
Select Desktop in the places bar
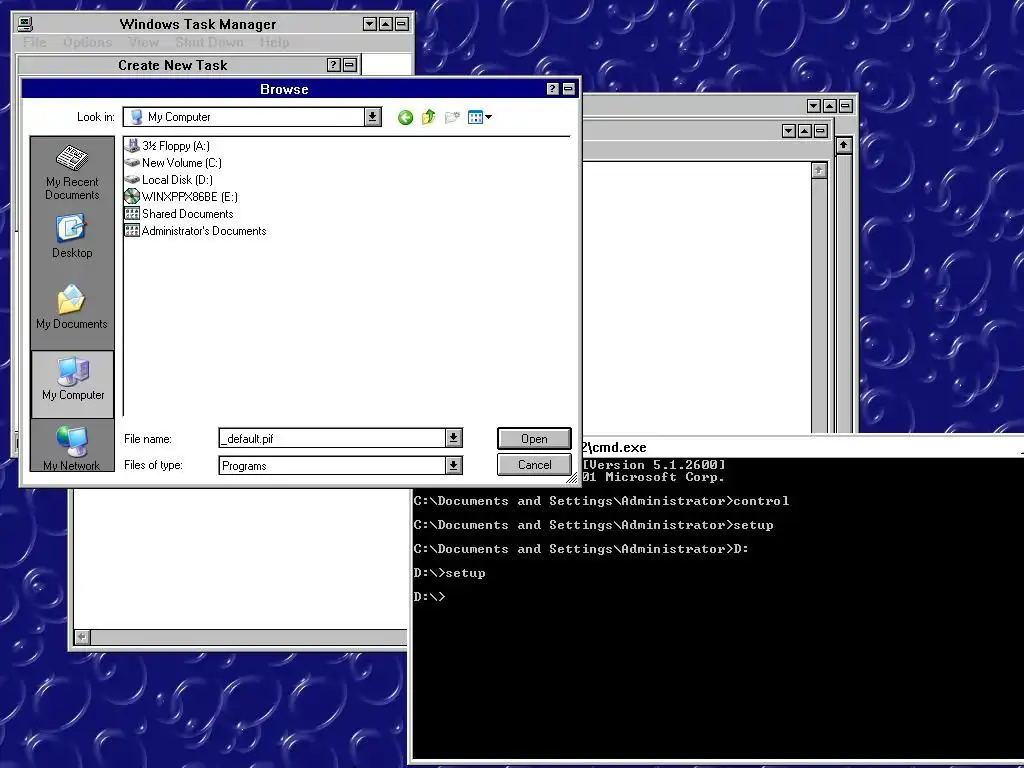coord(72,236)
